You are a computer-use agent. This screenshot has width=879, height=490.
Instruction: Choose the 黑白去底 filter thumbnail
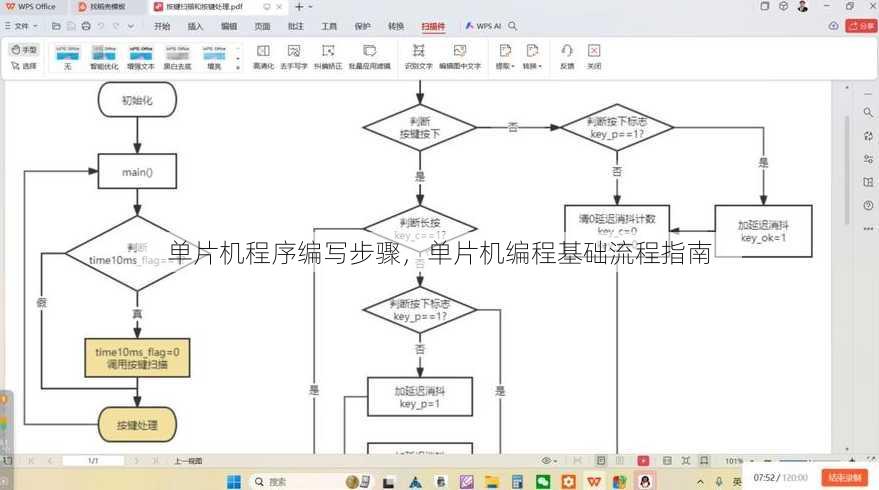pos(178,57)
